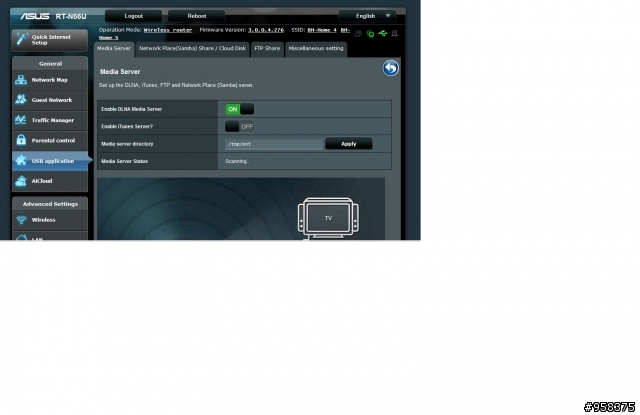Click the Media server directory field

click(274, 144)
